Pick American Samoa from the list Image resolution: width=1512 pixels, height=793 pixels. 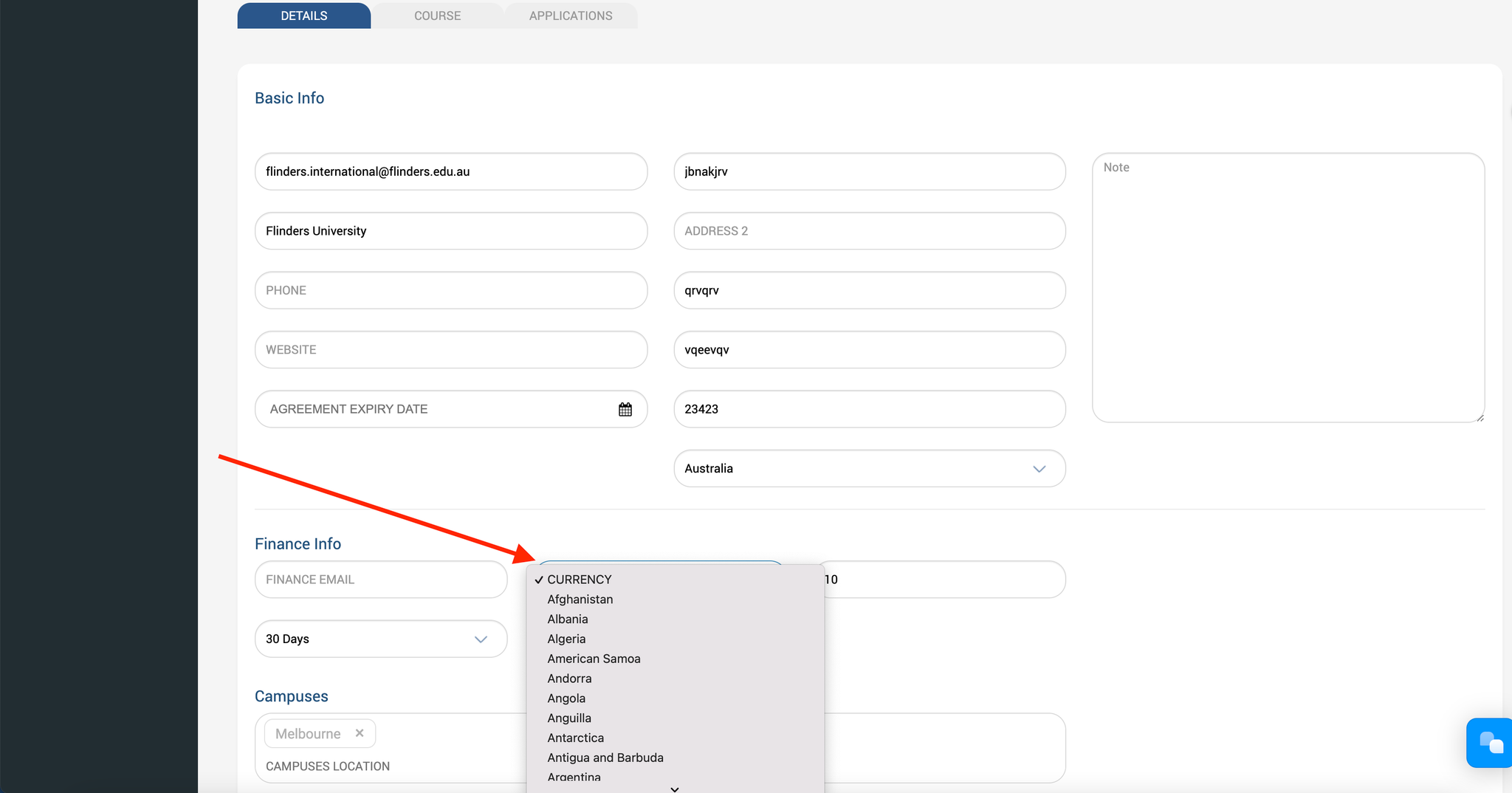pos(594,659)
